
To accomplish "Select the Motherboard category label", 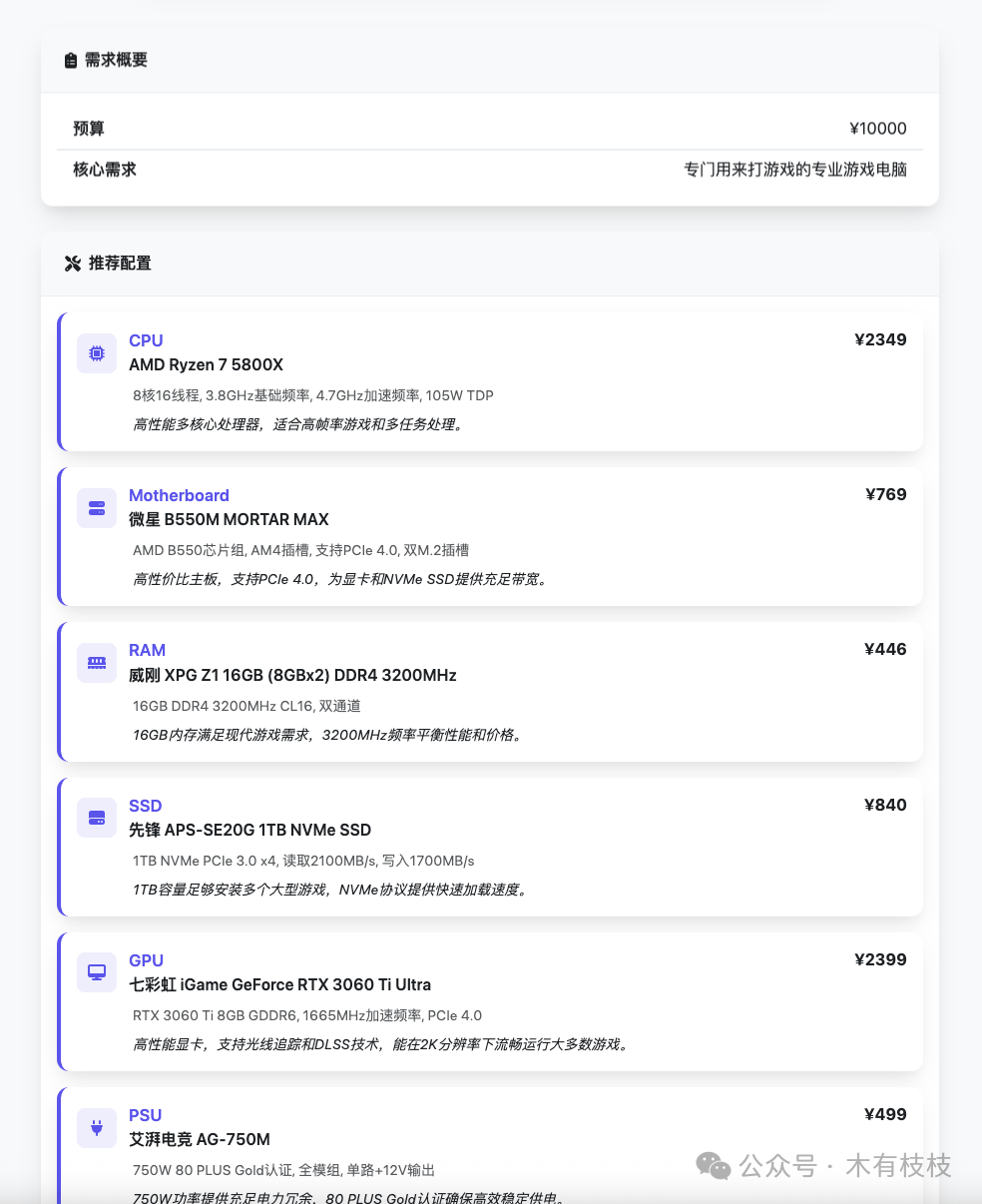I will (x=179, y=495).
